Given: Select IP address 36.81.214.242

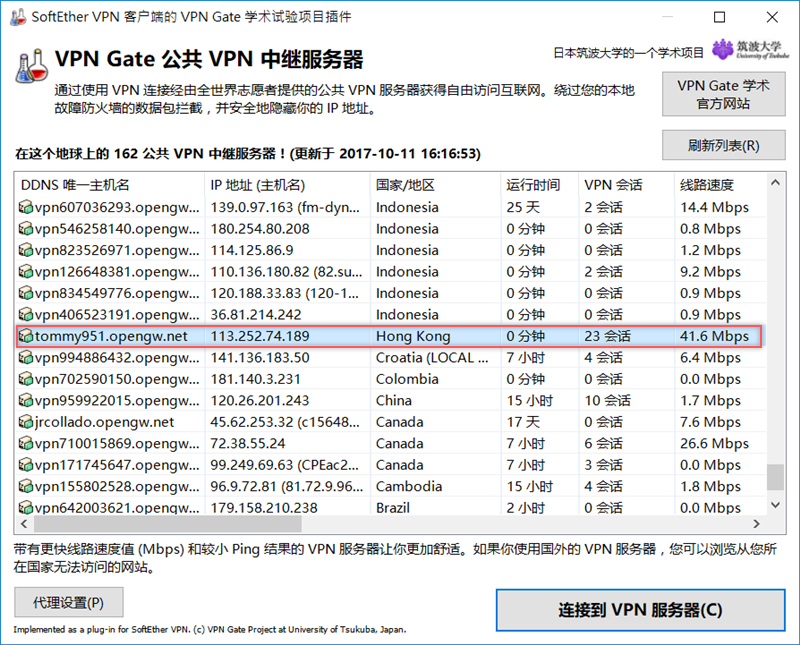Looking at the screenshot, I should point(256,314).
